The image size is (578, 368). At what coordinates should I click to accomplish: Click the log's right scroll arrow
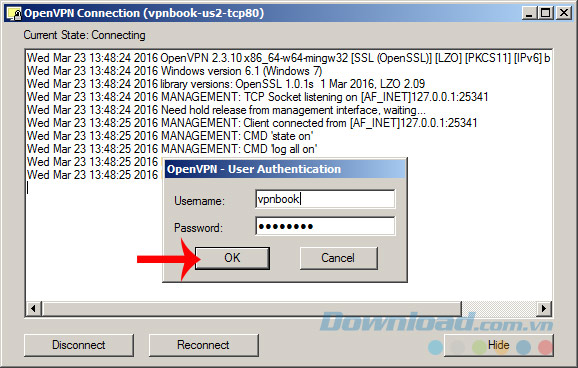[544, 308]
